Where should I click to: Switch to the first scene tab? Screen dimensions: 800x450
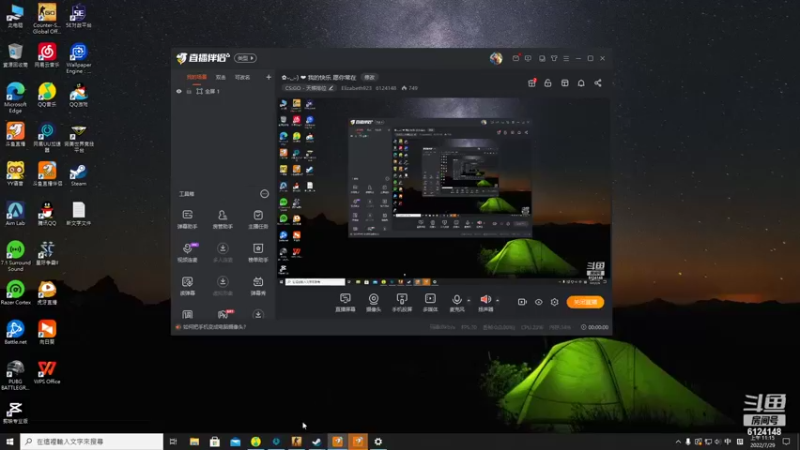(x=197, y=77)
